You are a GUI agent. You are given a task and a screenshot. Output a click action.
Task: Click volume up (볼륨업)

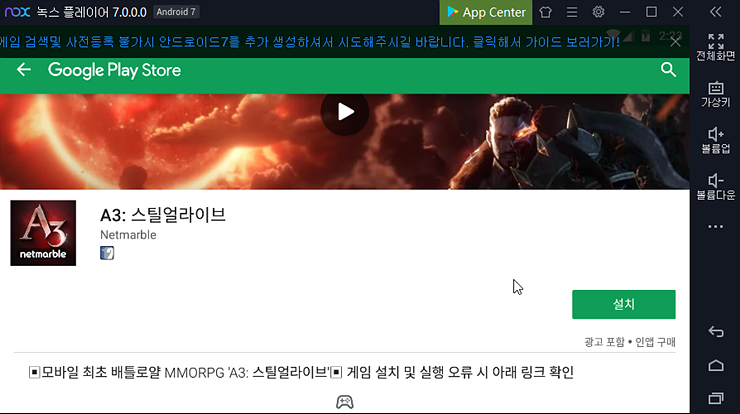(x=715, y=141)
